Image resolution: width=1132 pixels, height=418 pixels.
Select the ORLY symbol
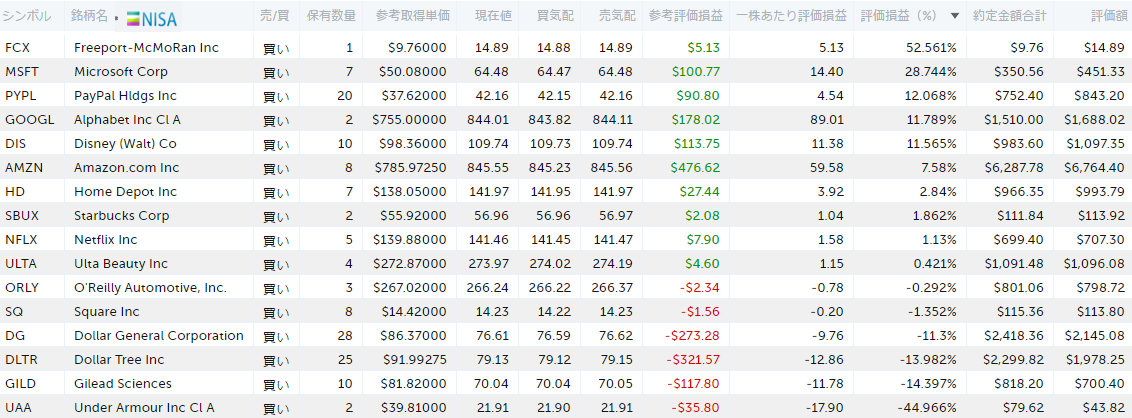click(21, 287)
